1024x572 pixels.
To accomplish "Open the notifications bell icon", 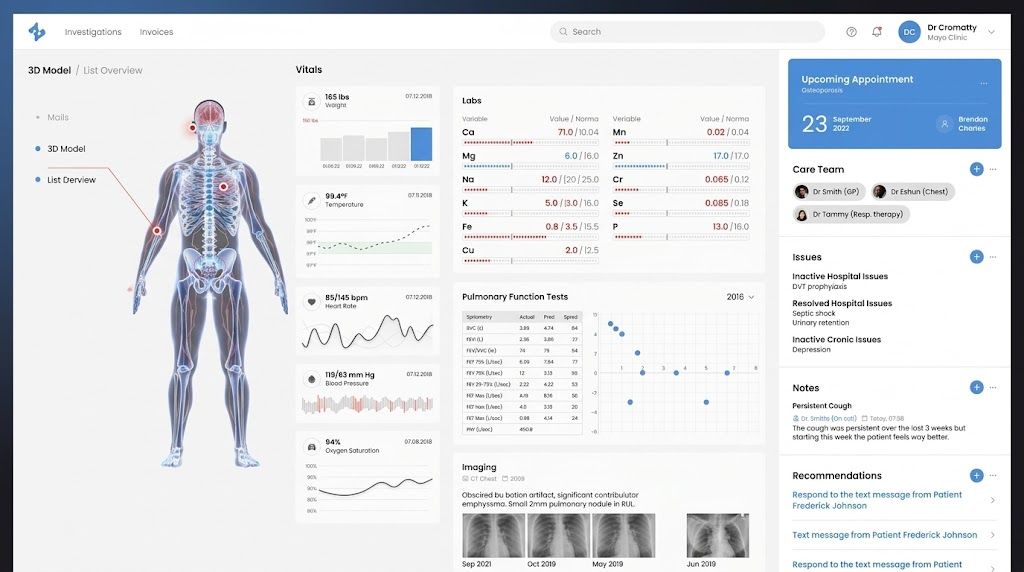I will coord(876,31).
